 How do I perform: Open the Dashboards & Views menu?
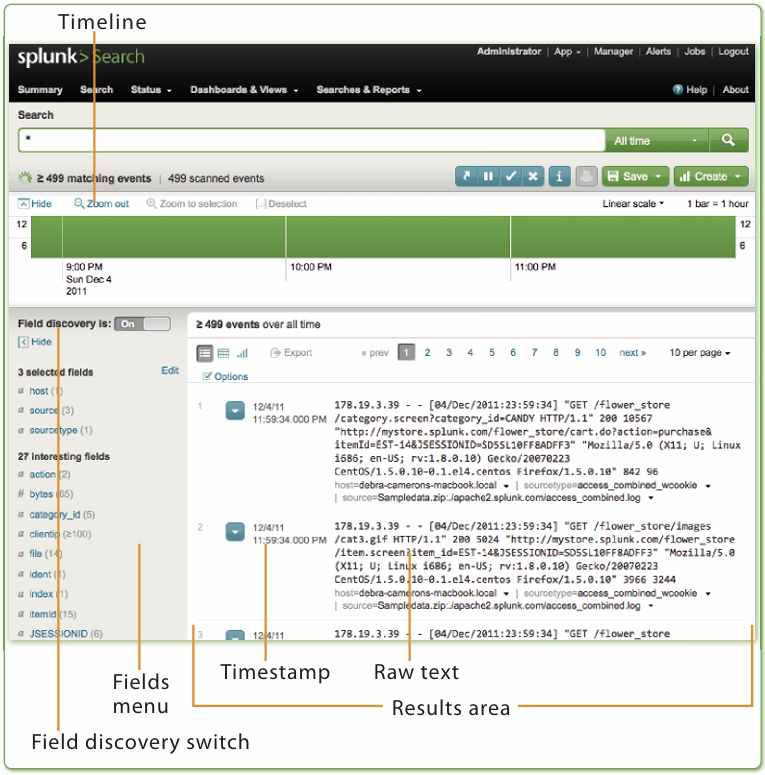244,90
